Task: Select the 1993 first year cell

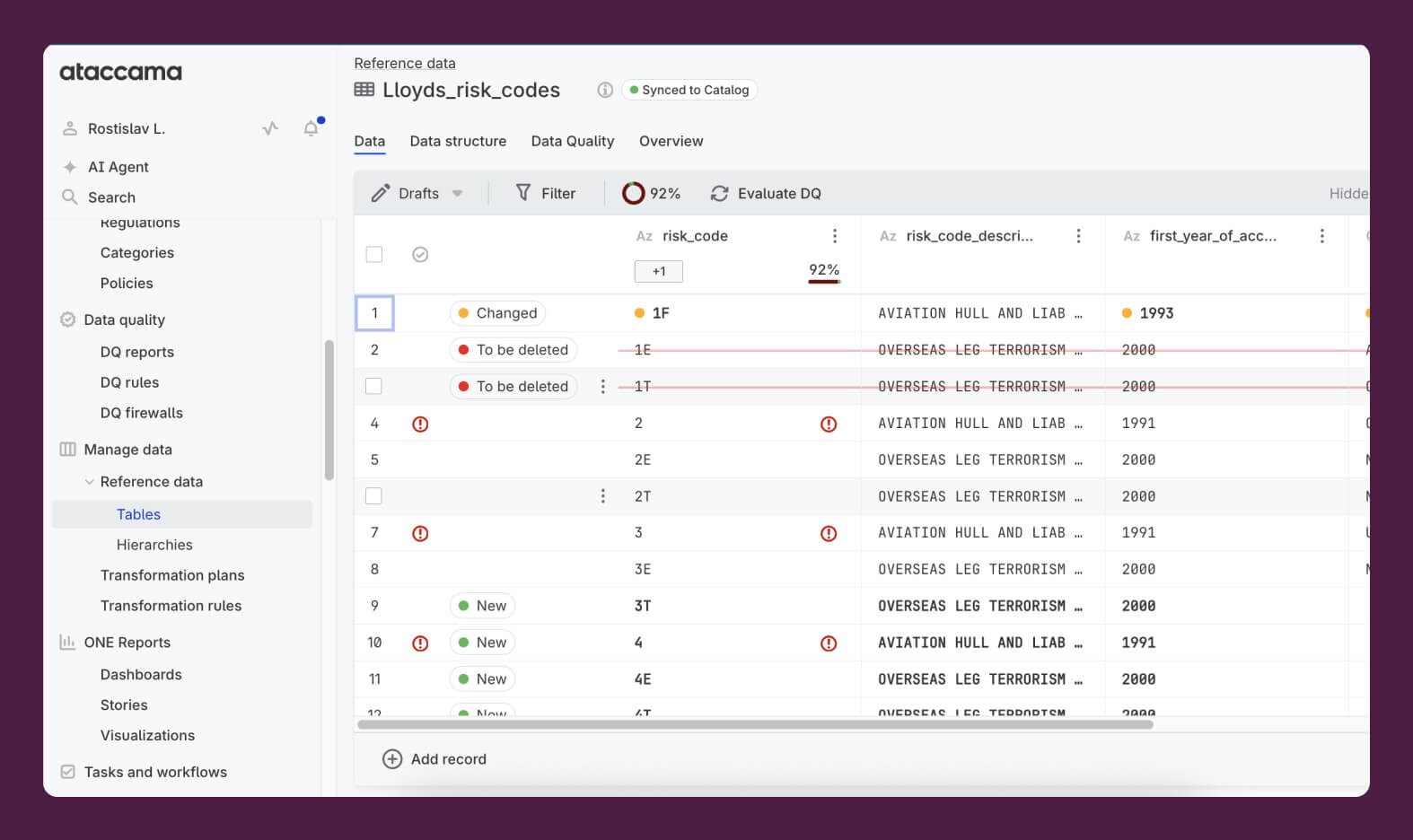Action: click(x=1226, y=313)
